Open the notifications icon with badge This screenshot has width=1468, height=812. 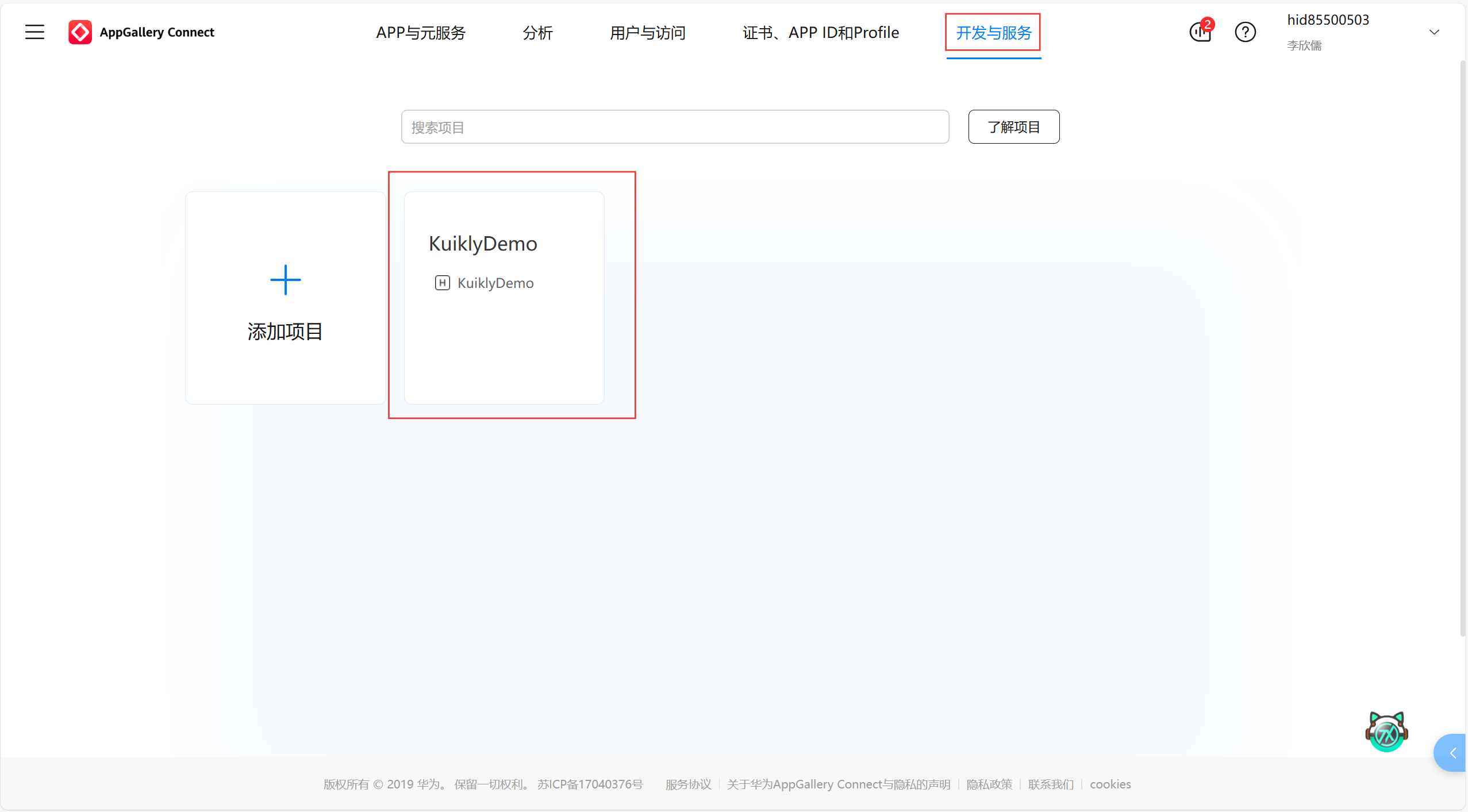tap(1200, 32)
